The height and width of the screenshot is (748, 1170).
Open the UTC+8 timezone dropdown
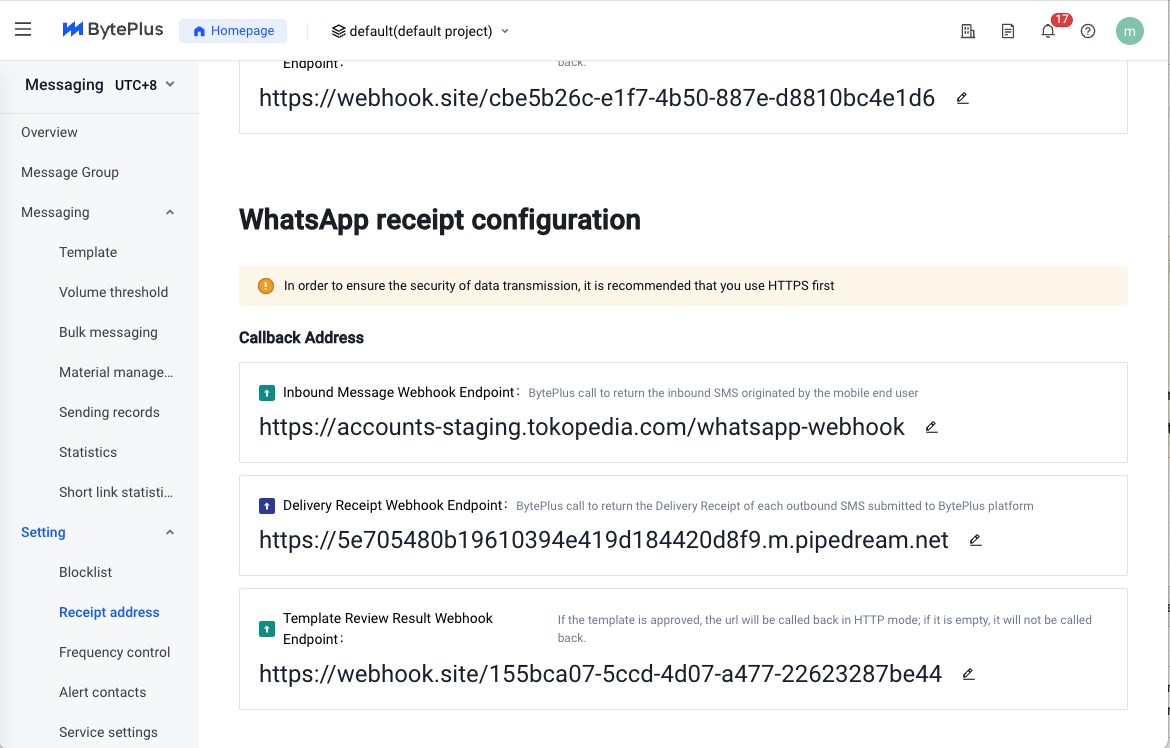(x=145, y=84)
